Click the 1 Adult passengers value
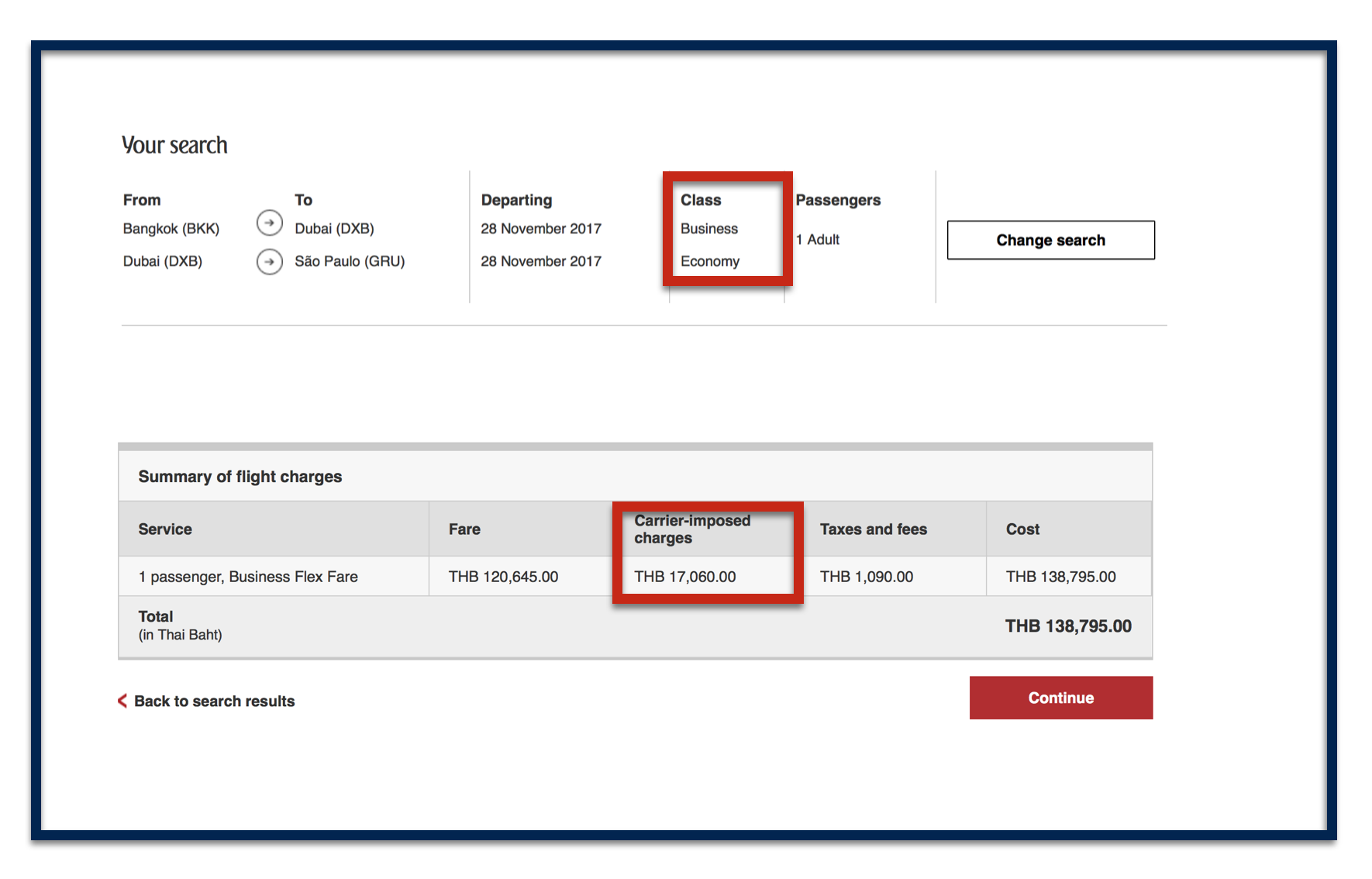Screen dimensions: 1372x879 coord(818,240)
